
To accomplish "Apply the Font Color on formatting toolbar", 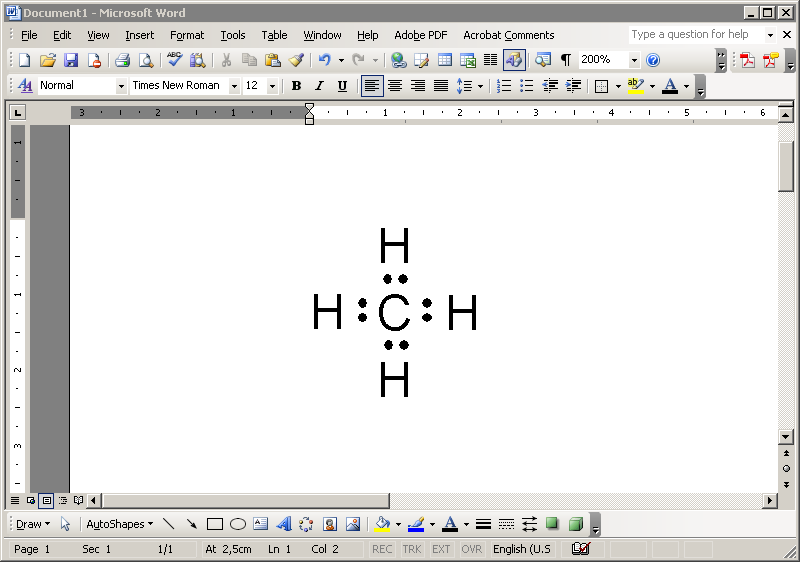I will [x=670, y=86].
